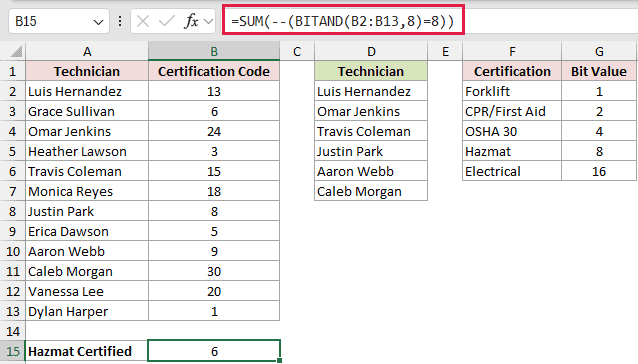This screenshot has height=364, width=638.
Task: Select 'Heather Lawson' cell
Action: click(x=87, y=151)
